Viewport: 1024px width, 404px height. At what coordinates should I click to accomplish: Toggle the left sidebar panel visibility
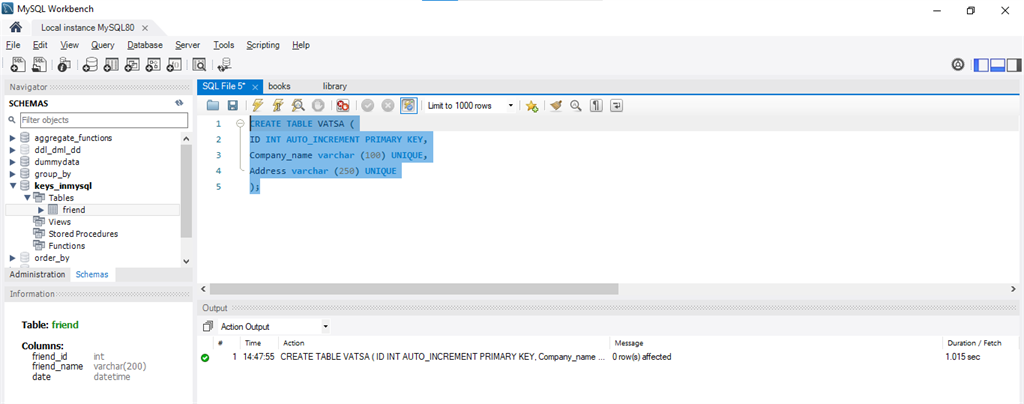982,65
